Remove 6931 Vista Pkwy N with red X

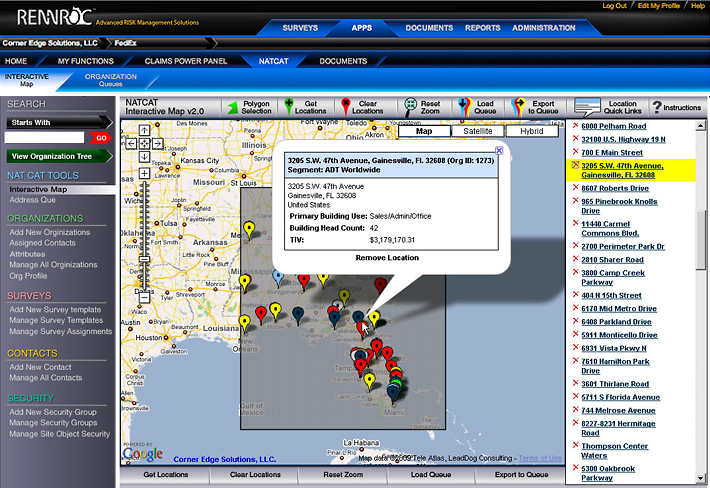pos(576,348)
